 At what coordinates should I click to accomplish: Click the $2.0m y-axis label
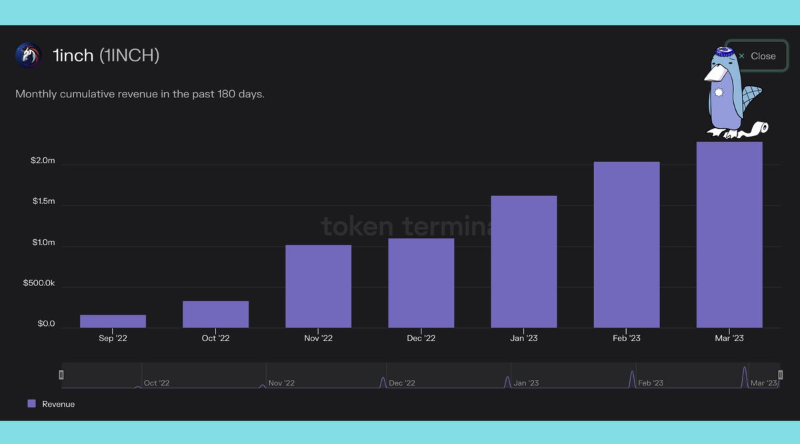(41, 162)
